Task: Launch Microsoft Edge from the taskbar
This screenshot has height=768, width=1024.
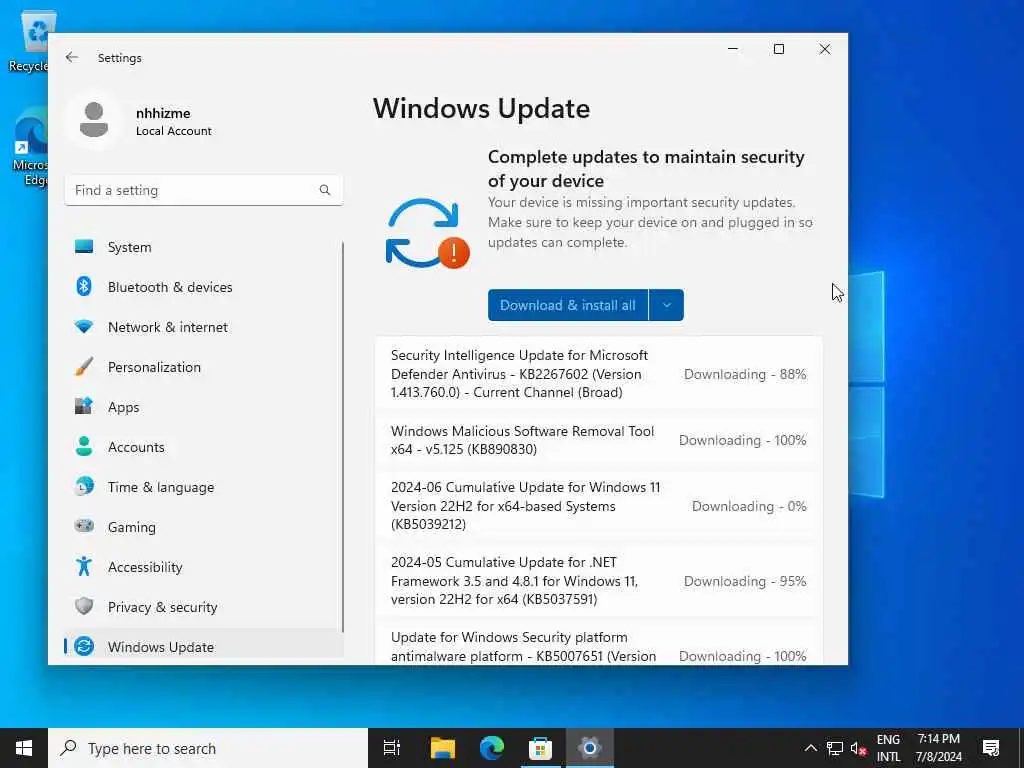Action: (x=492, y=748)
